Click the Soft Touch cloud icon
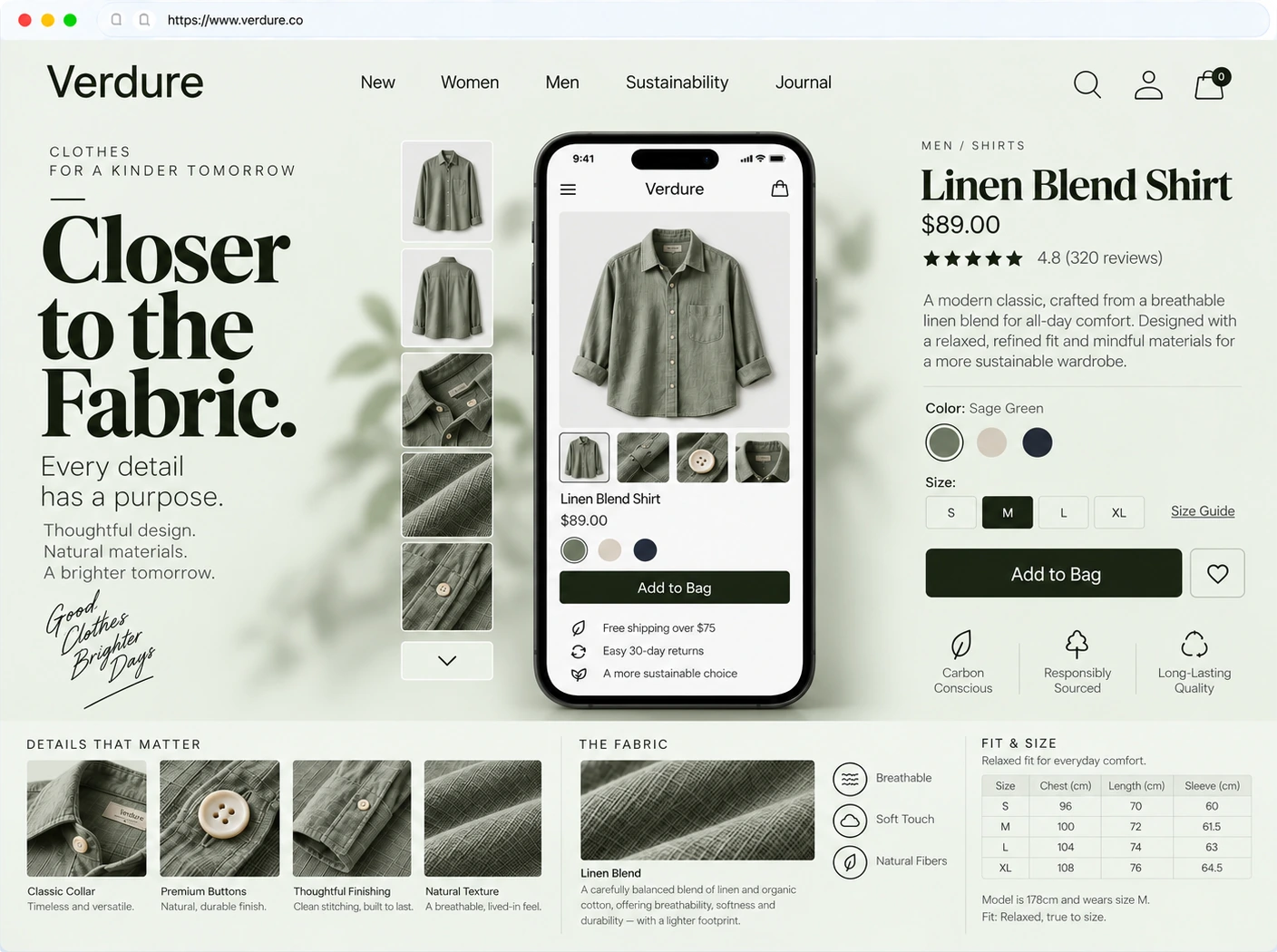The width and height of the screenshot is (1277, 952). click(850, 821)
